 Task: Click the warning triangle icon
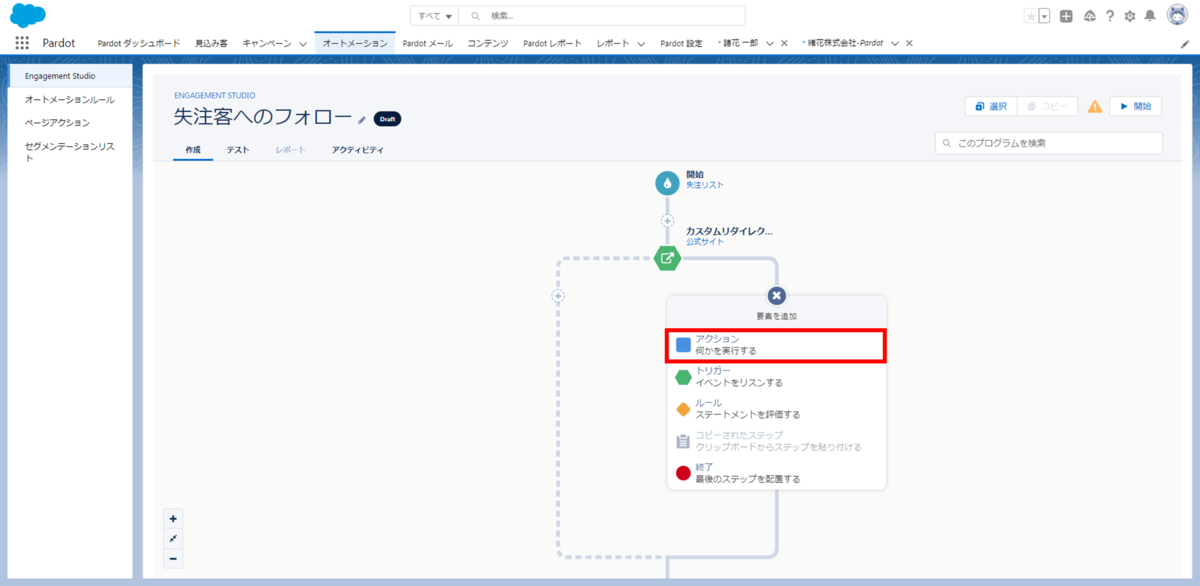point(1095,106)
